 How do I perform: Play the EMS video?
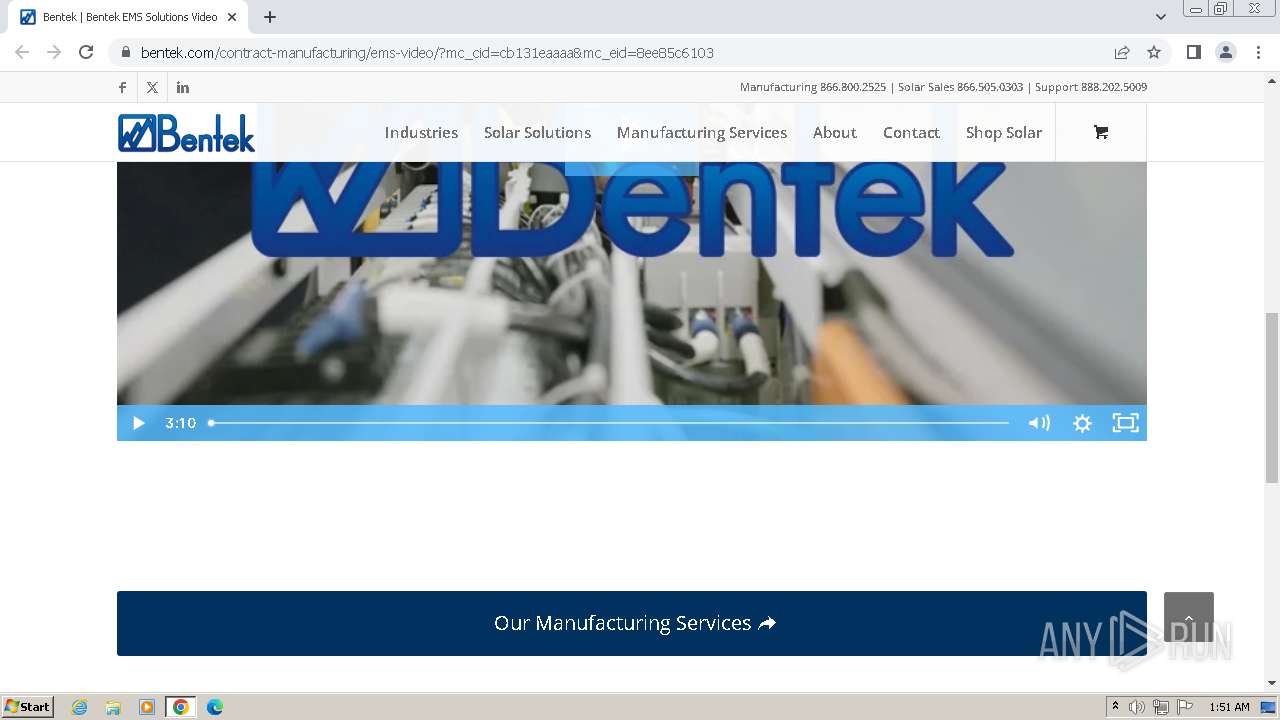(x=138, y=423)
